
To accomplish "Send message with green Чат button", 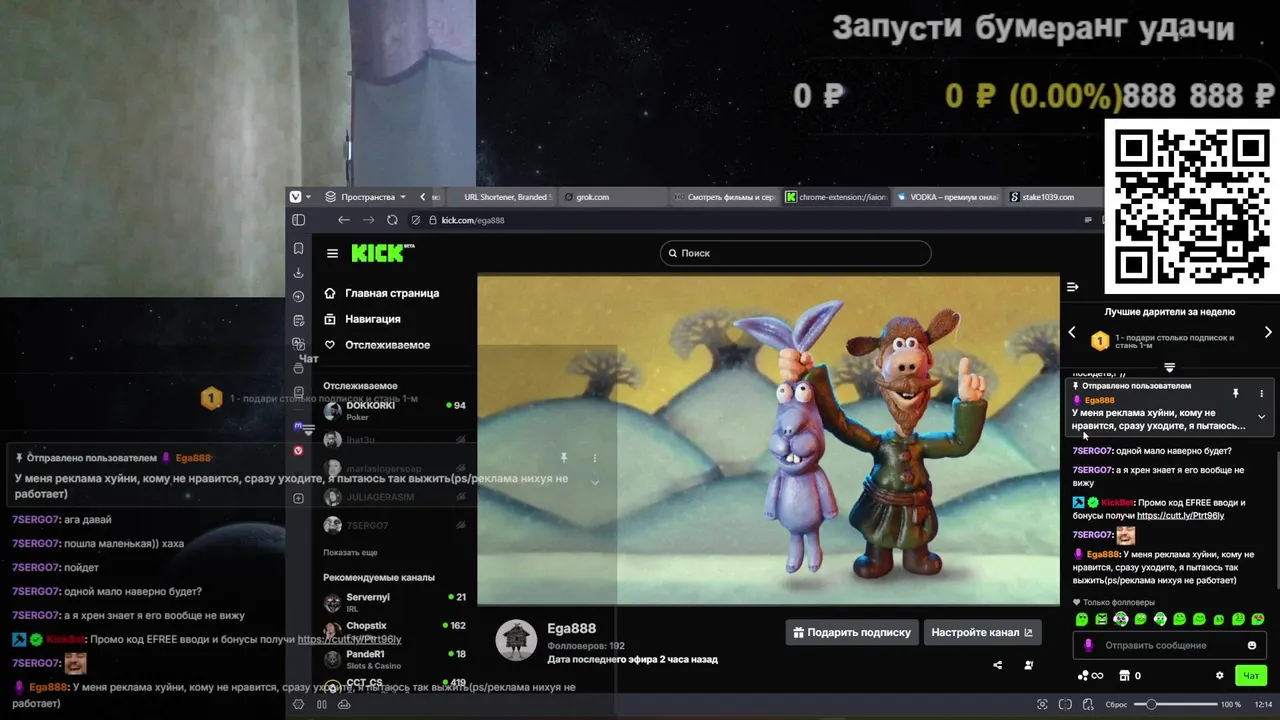I will (x=1251, y=676).
